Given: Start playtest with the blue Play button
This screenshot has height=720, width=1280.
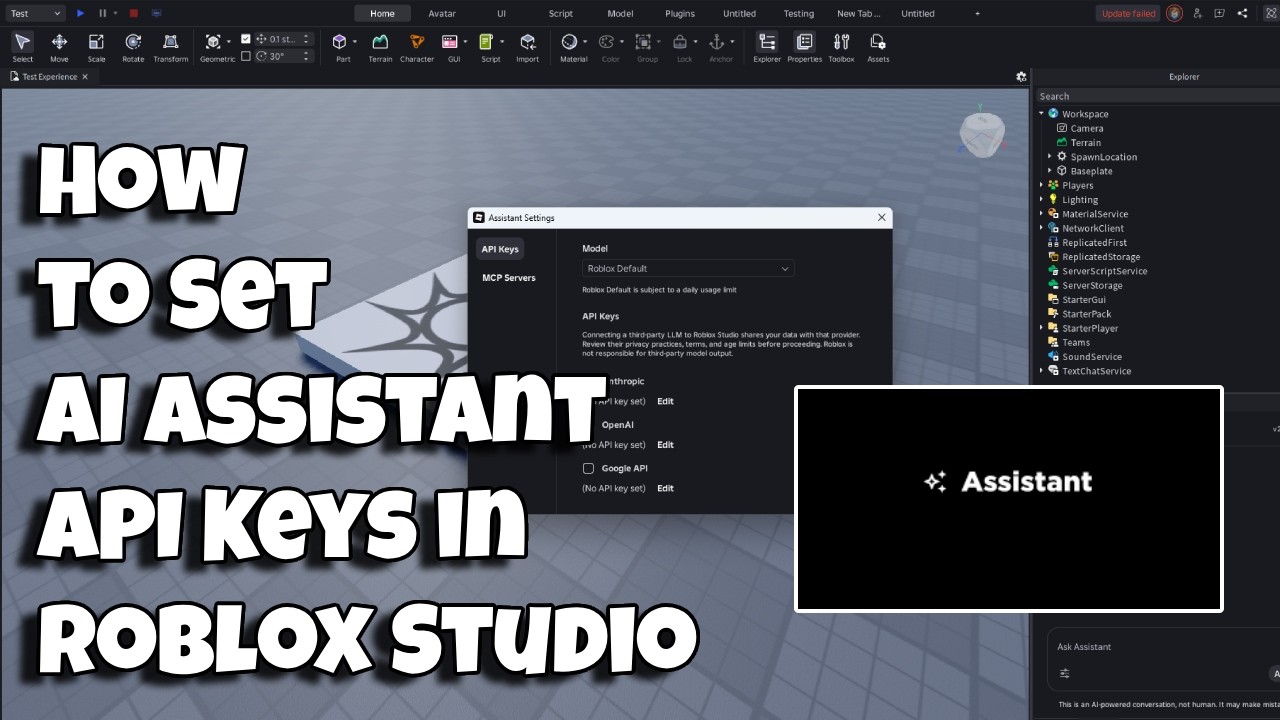Looking at the screenshot, I should pyautogui.click(x=81, y=13).
